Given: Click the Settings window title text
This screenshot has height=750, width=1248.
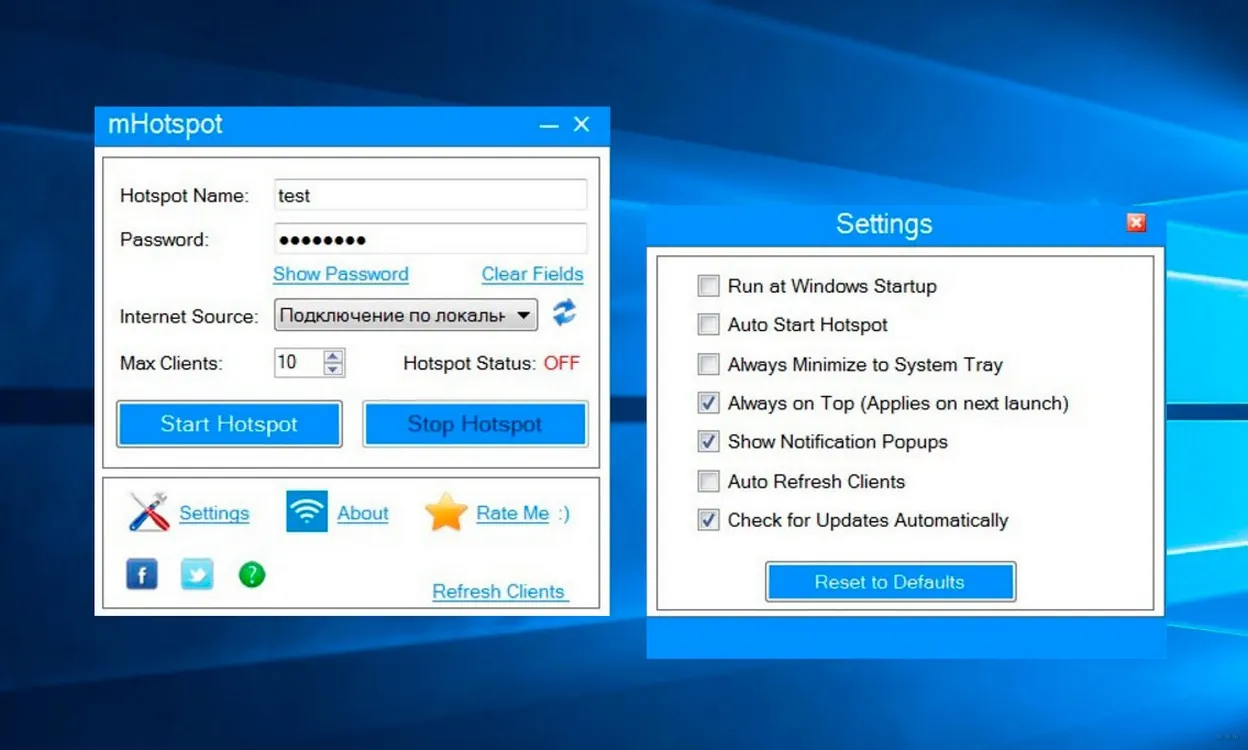Looking at the screenshot, I should (x=884, y=224).
